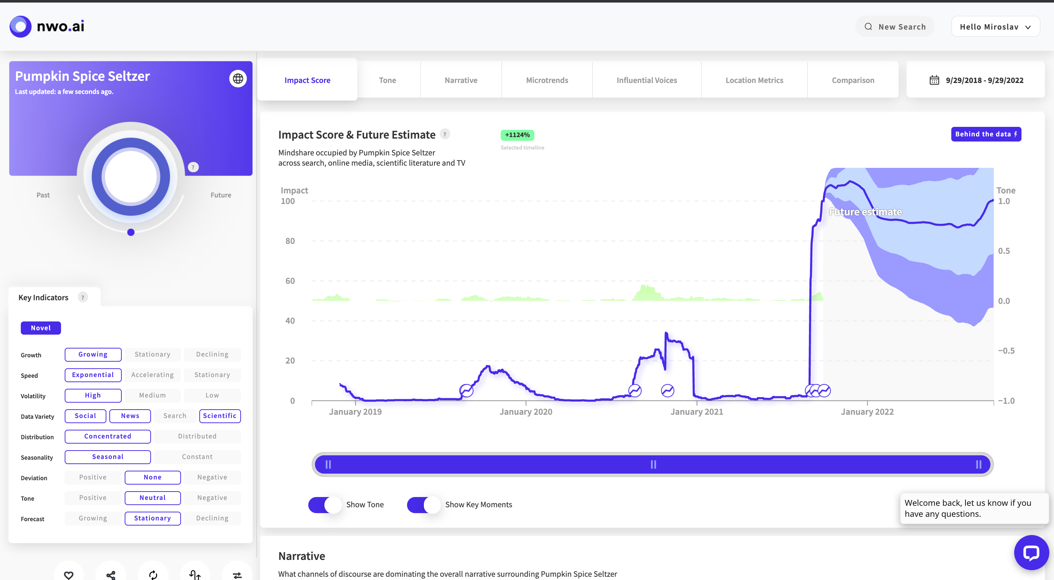The height and width of the screenshot is (580, 1054).
Task: Switch to the Microtrends tab
Action: tap(546, 80)
